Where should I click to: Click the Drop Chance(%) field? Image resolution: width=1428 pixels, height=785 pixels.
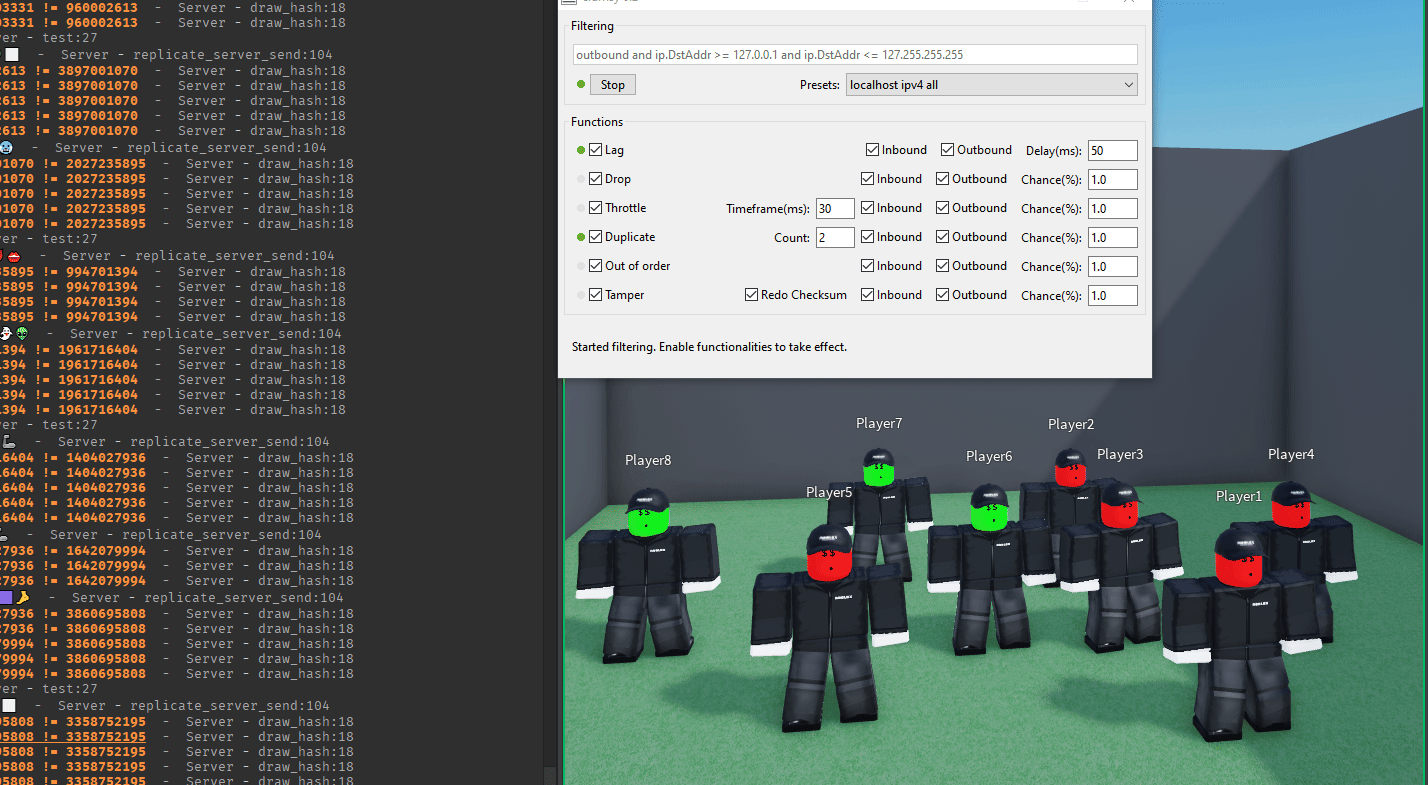(1113, 179)
